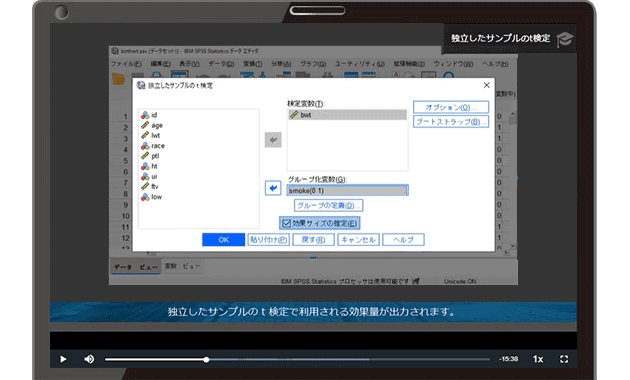
Task: Click the data editor vertical scrollbar
Action: [513, 179]
